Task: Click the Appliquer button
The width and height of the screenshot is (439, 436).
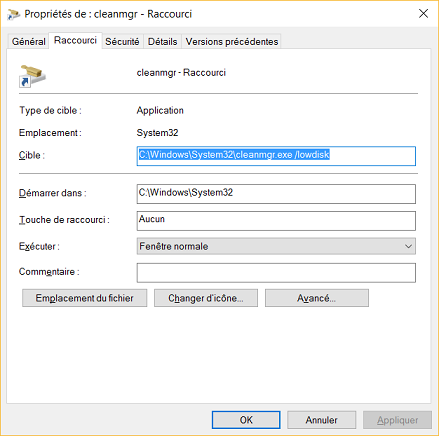Action: [397, 420]
